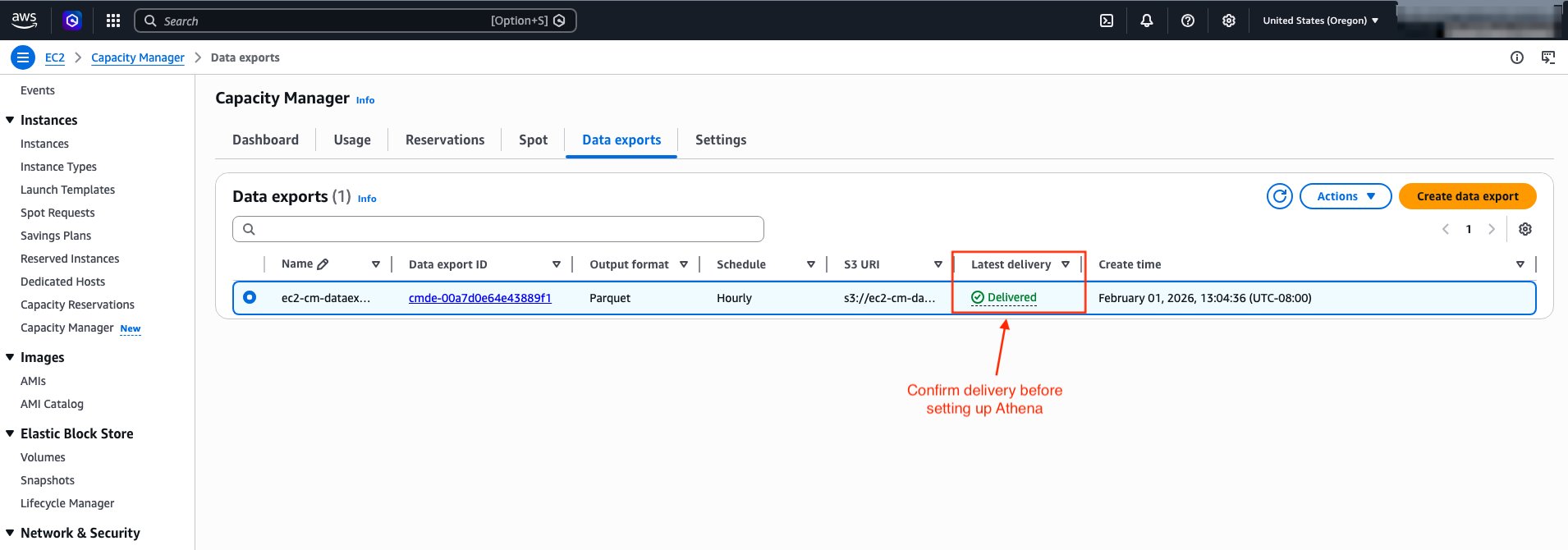Open the United States (Oregon) region dropdown
The width and height of the screenshot is (1568, 550).
(x=1320, y=21)
